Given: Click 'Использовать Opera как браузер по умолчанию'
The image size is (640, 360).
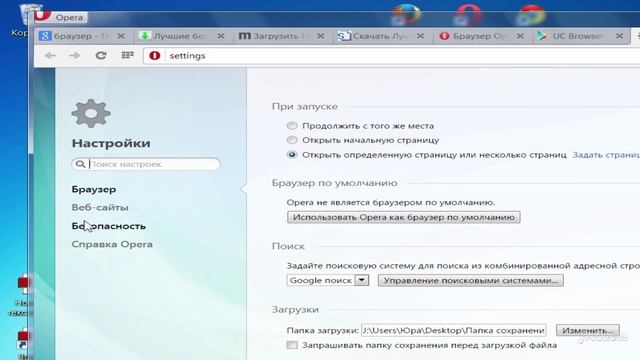Looking at the screenshot, I should [403, 217].
